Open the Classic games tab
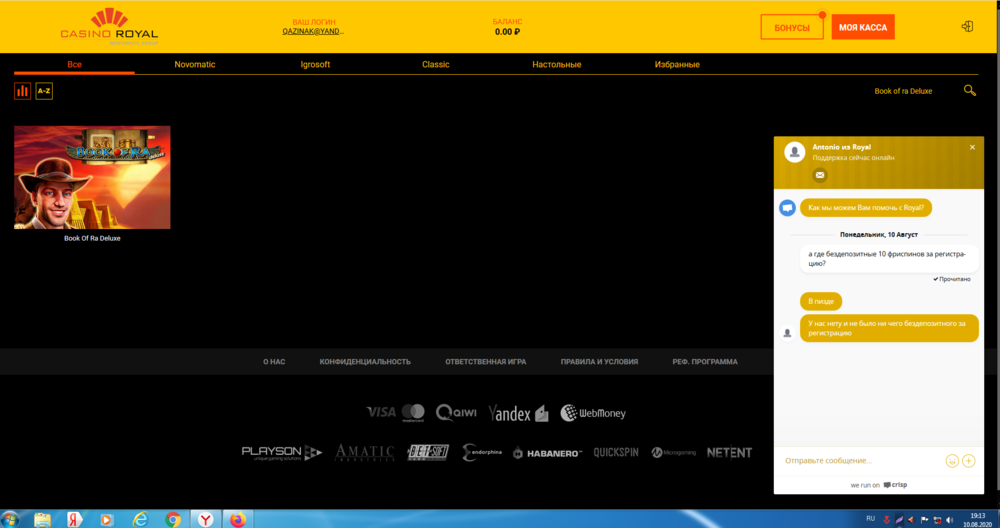This screenshot has height=528, width=1000. click(436, 64)
